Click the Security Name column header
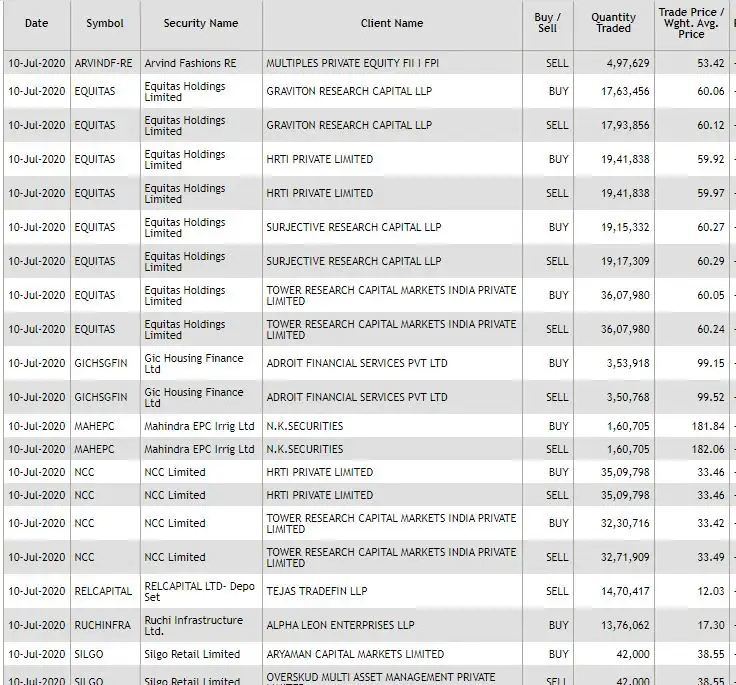This screenshot has height=685, width=736. pos(201,23)
